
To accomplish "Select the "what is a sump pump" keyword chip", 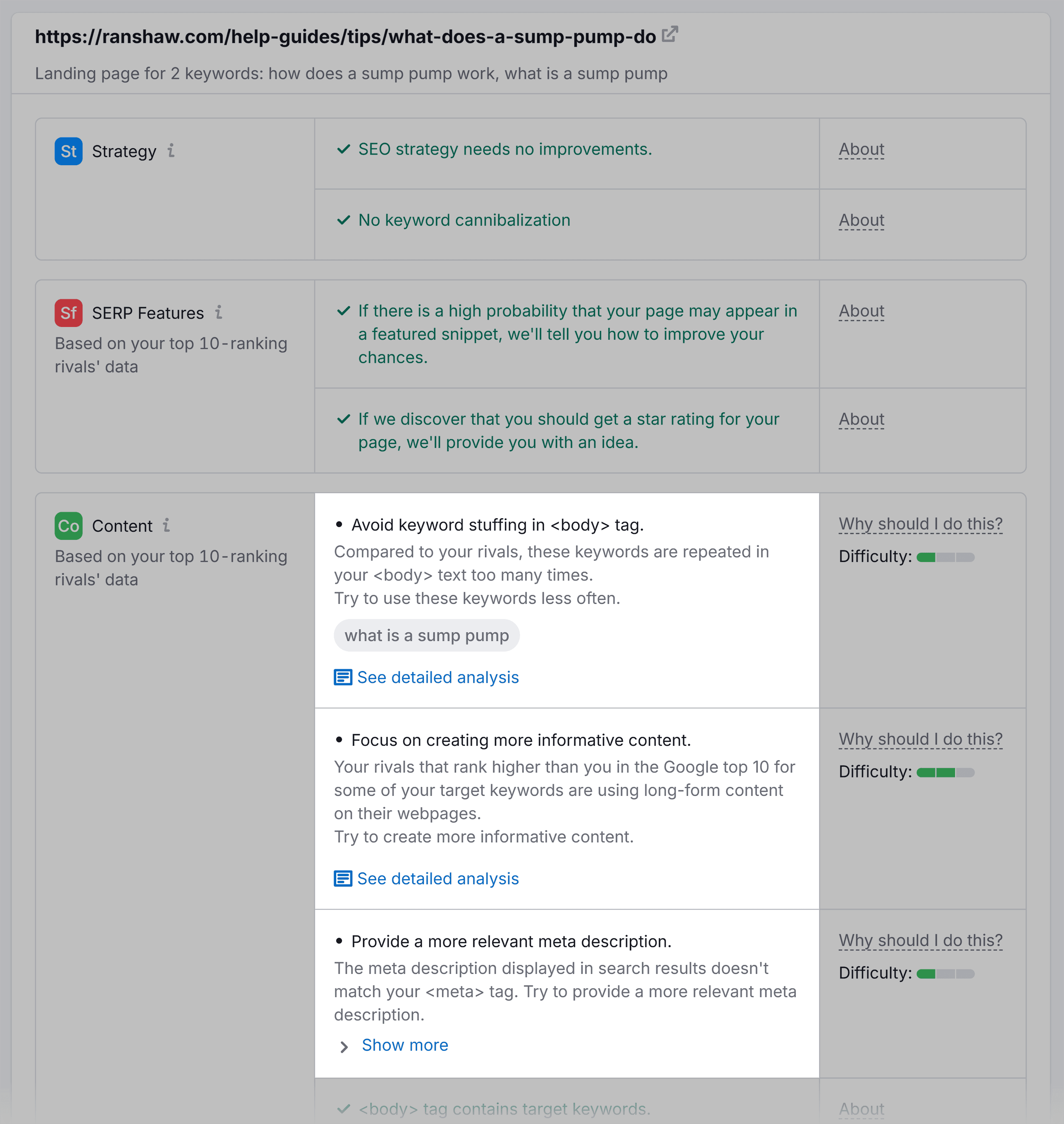I will [426, 635].
